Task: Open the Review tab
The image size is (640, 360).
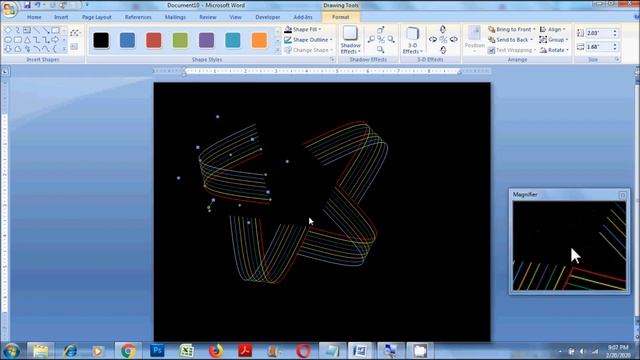Action: coord(207,17)
